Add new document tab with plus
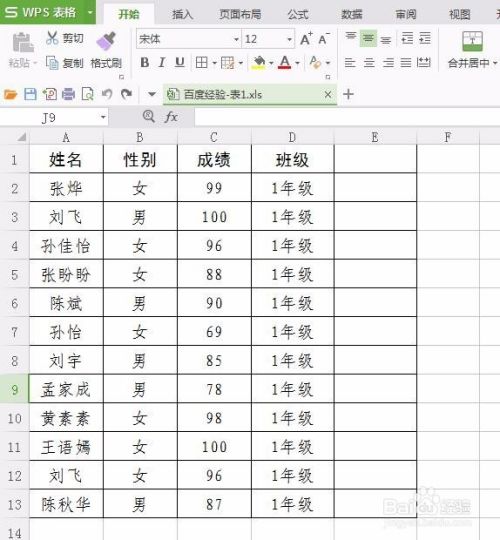 (x=348, y=94)
